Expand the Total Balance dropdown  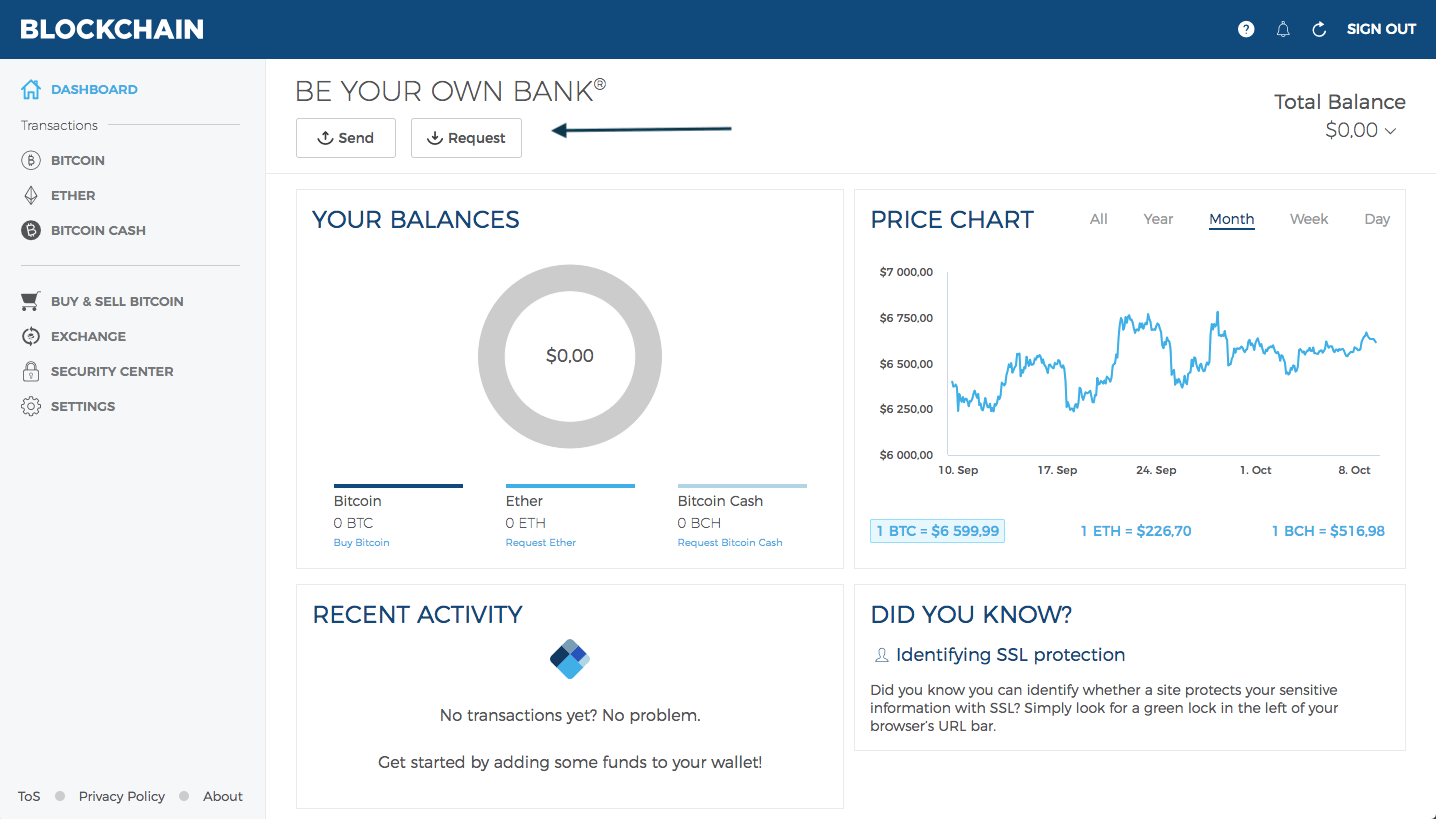pyautogui.click(x=1389, y=130)
